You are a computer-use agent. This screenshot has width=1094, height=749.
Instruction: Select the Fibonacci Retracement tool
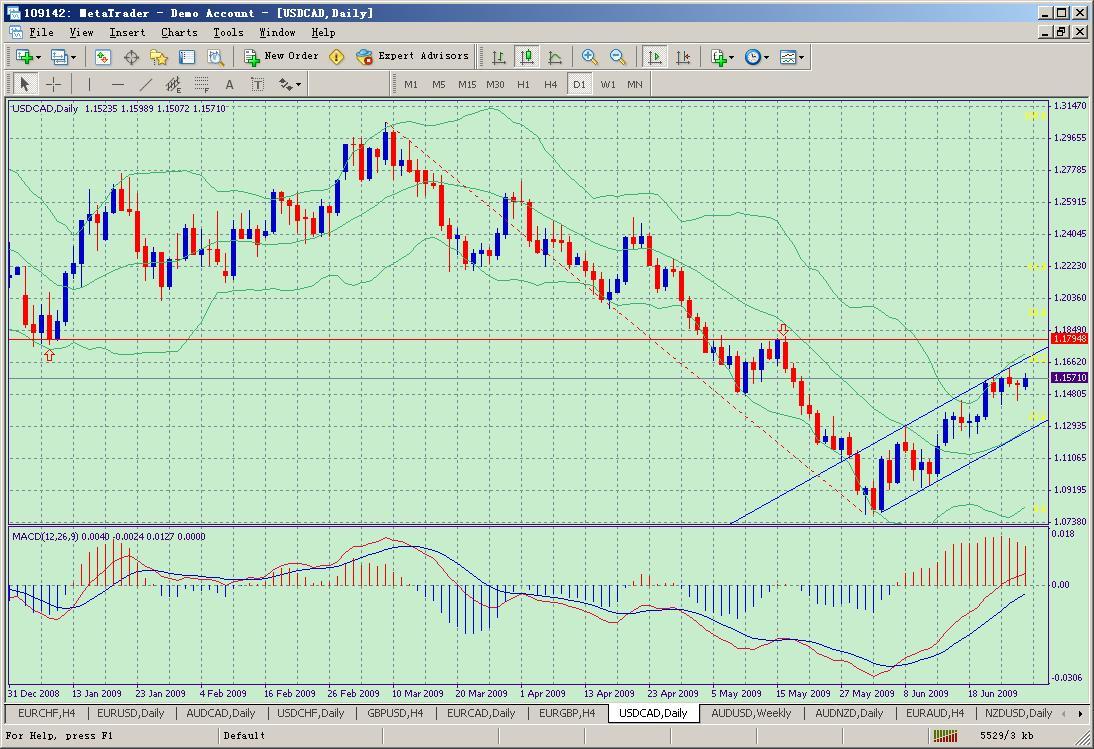pos(201,84)
